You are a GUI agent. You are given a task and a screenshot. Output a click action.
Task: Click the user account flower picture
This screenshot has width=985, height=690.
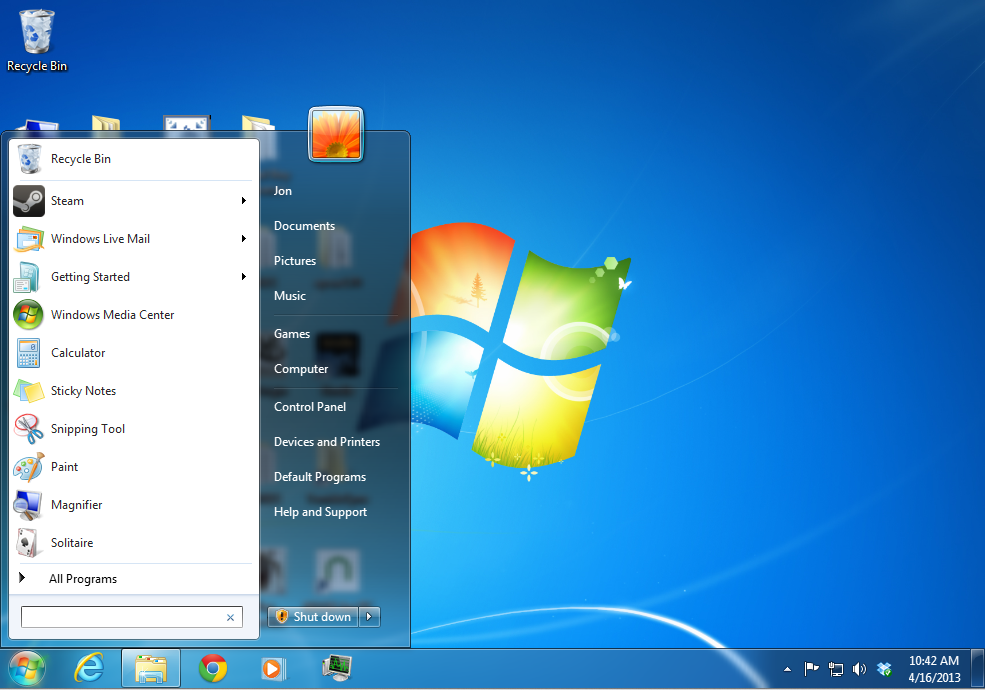click(336, 134)
